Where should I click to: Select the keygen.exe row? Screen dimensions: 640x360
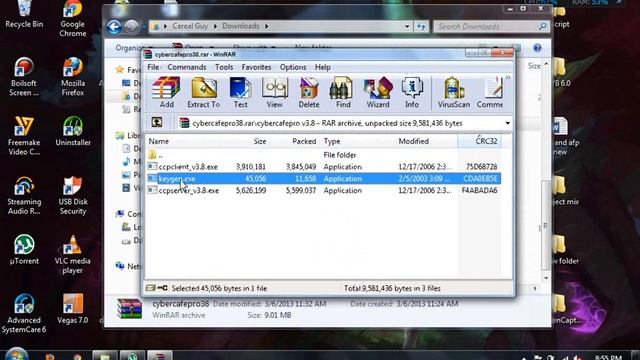[323, 178]
